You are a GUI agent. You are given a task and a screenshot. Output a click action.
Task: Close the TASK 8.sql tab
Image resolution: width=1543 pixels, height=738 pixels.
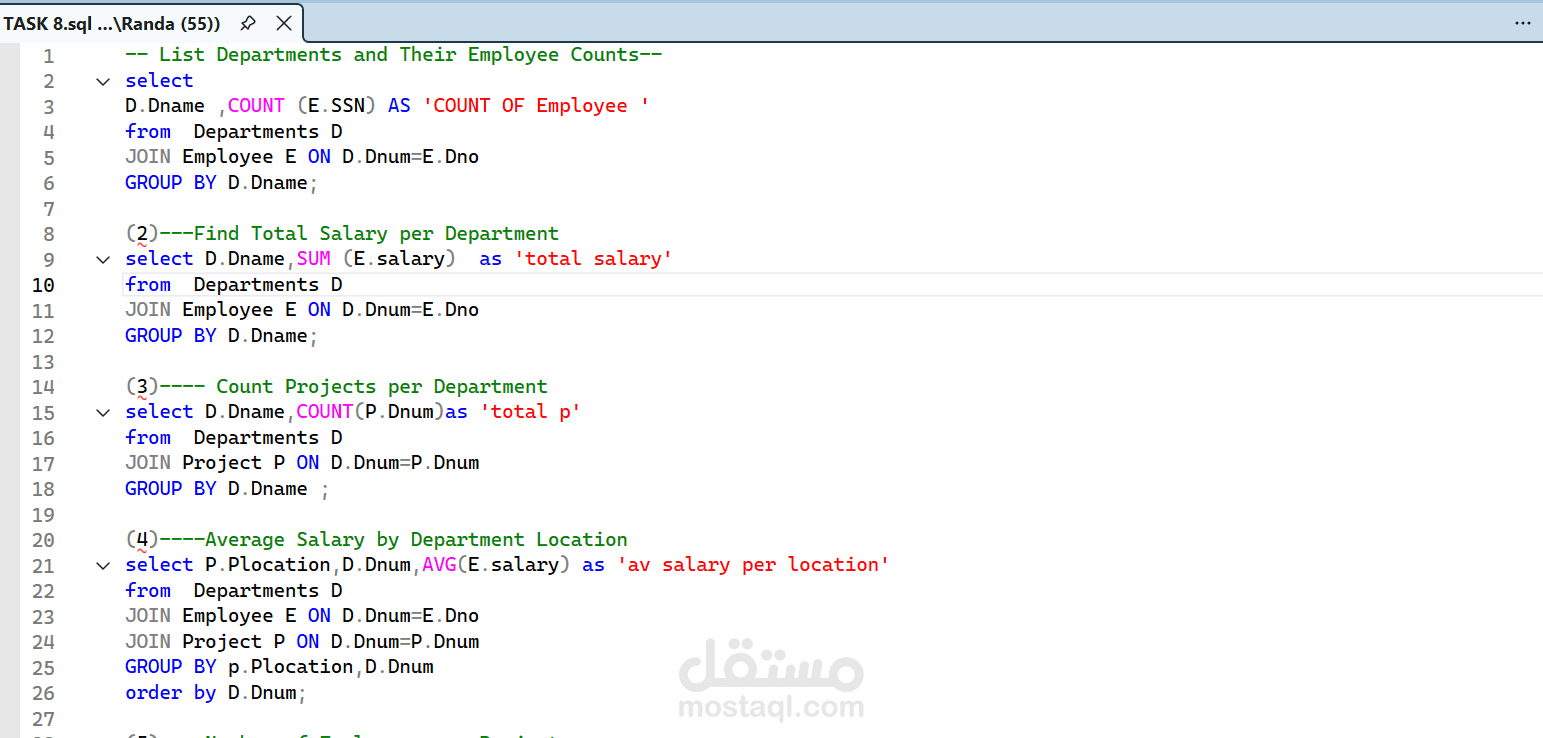point(283,22)
